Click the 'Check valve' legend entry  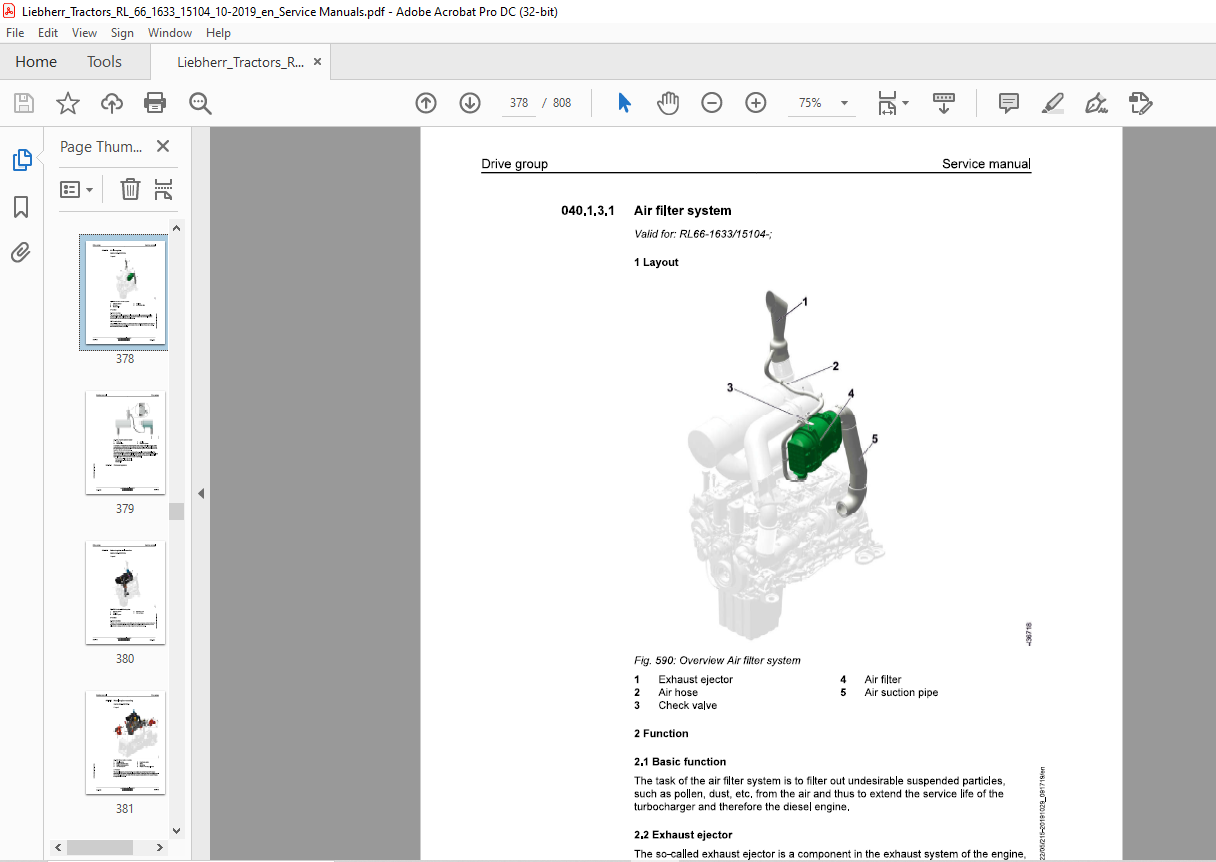687,705
